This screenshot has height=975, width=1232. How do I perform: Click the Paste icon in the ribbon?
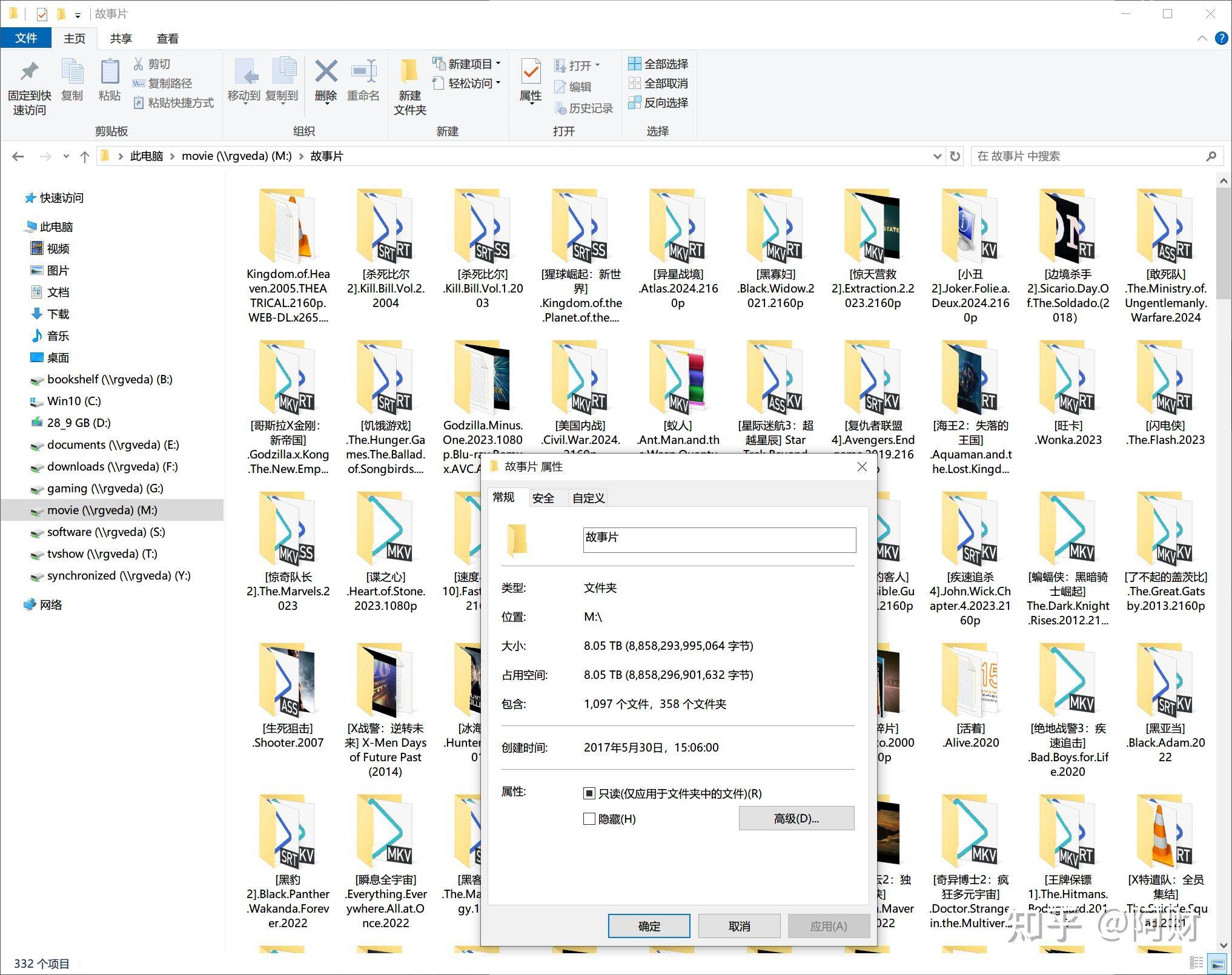[110, 73]
